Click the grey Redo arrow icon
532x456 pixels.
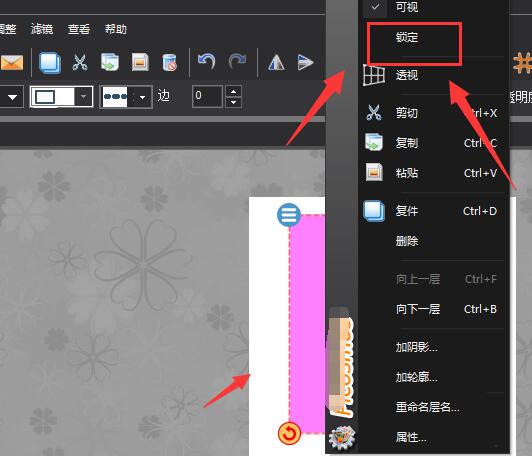point(237,62)
